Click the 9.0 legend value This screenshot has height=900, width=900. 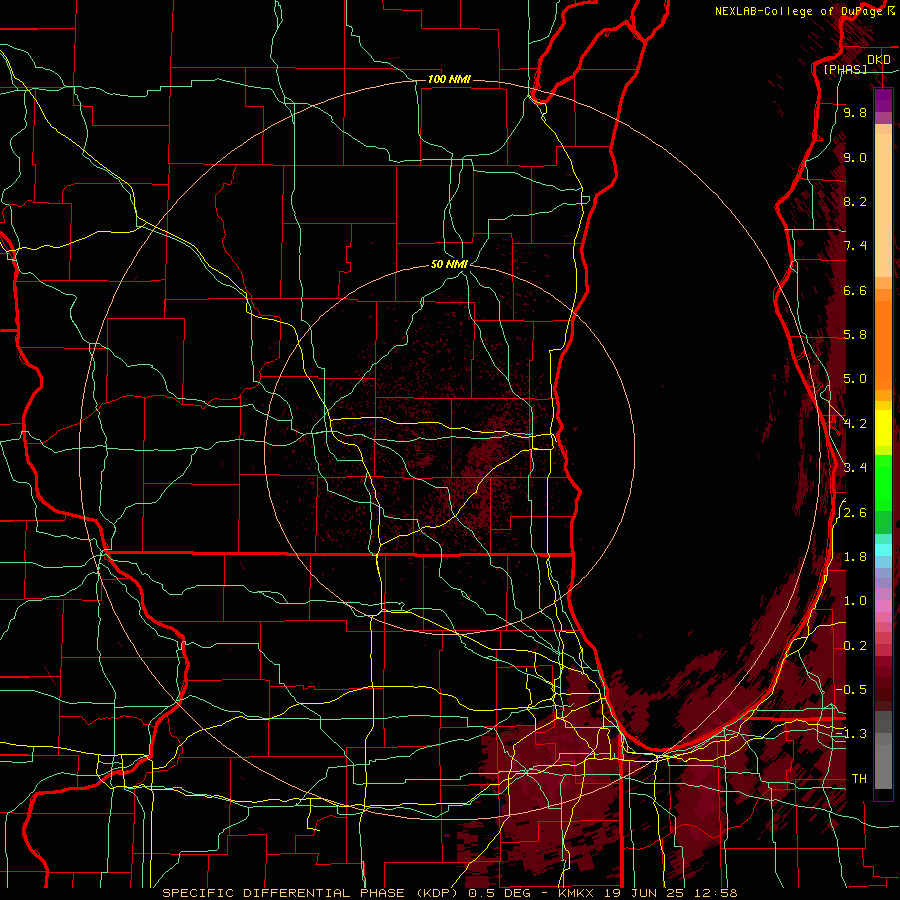point(855,158)
